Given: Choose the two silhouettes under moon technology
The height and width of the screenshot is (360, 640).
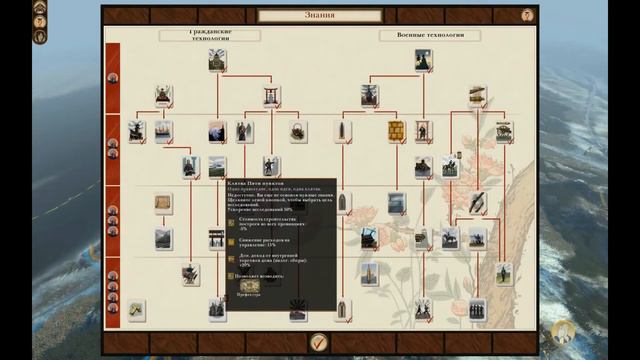Looking at the screenshot, I should 423,60.
